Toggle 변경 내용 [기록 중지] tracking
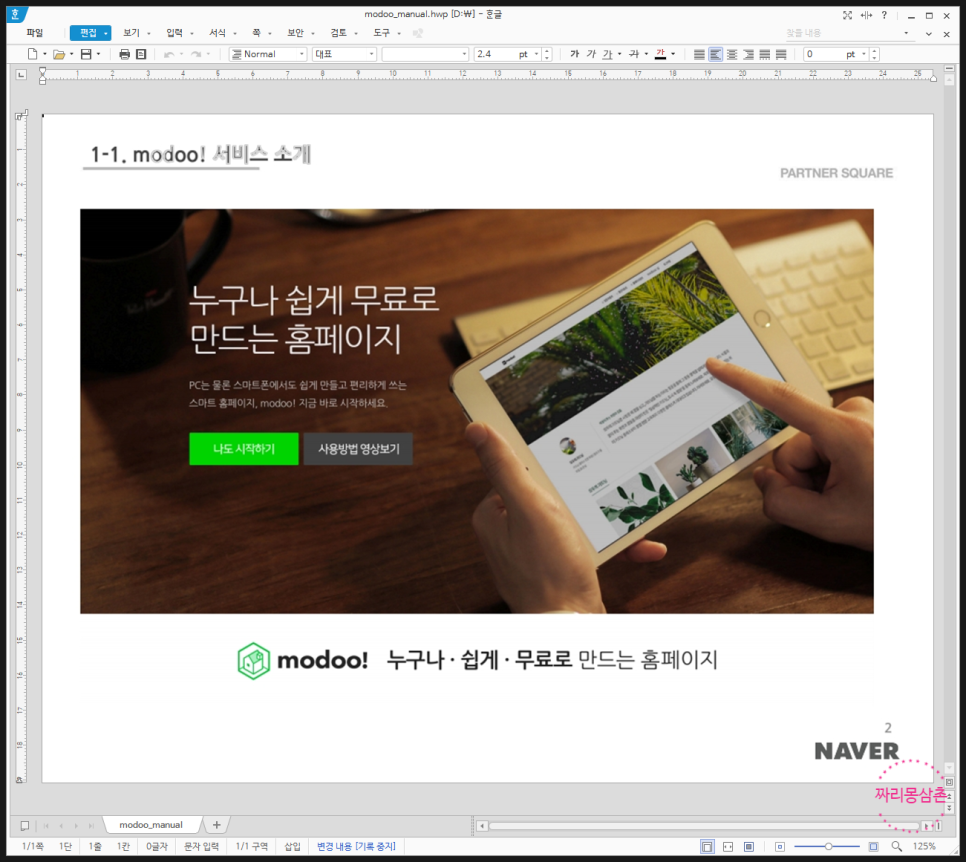Viewport: 966px width, 862px height. pyautogui.click(x=356, y=847)
